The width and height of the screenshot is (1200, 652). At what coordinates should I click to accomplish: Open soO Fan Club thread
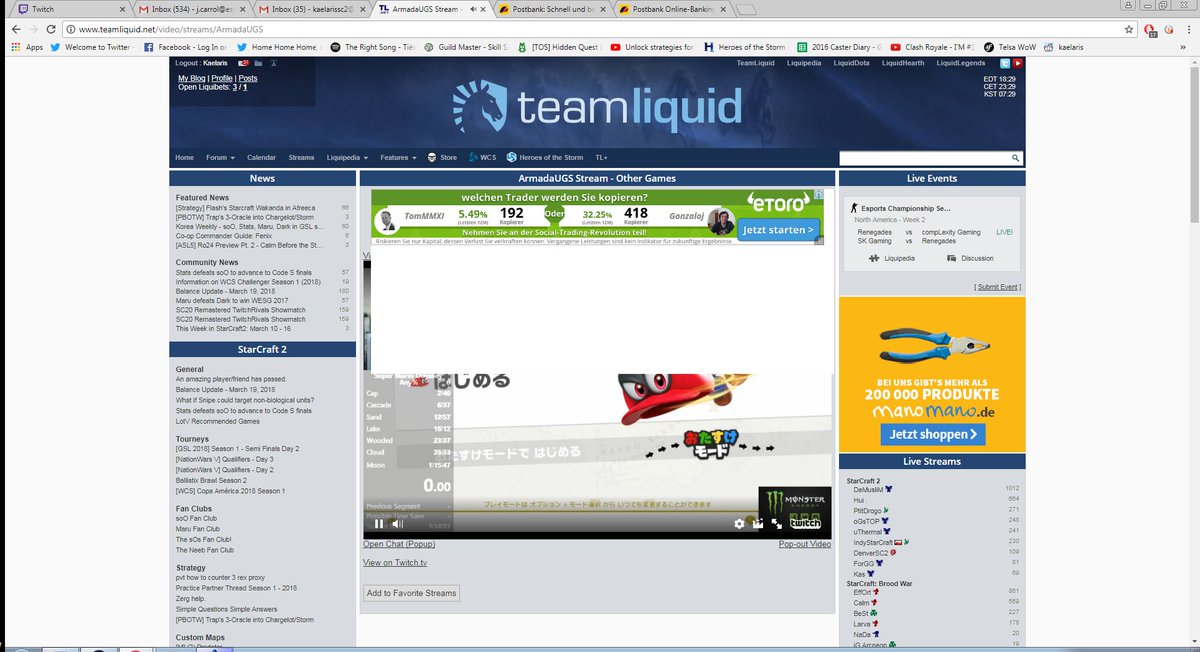coord(198,519)
